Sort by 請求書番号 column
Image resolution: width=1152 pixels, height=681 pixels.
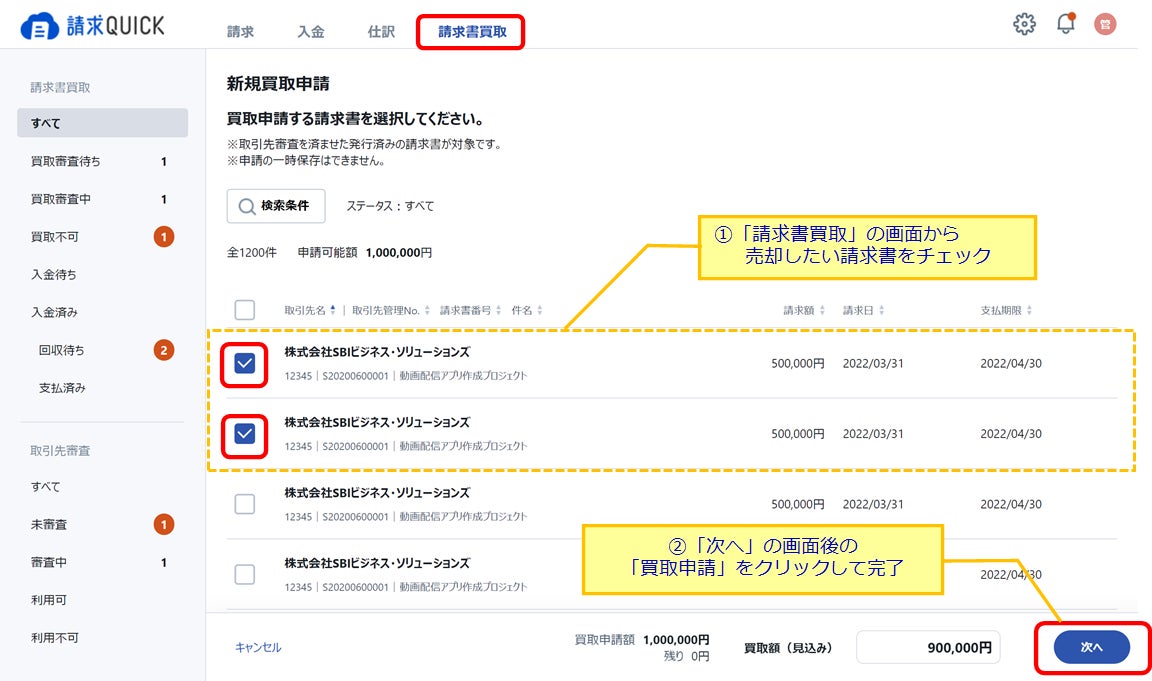click(470, 310)
